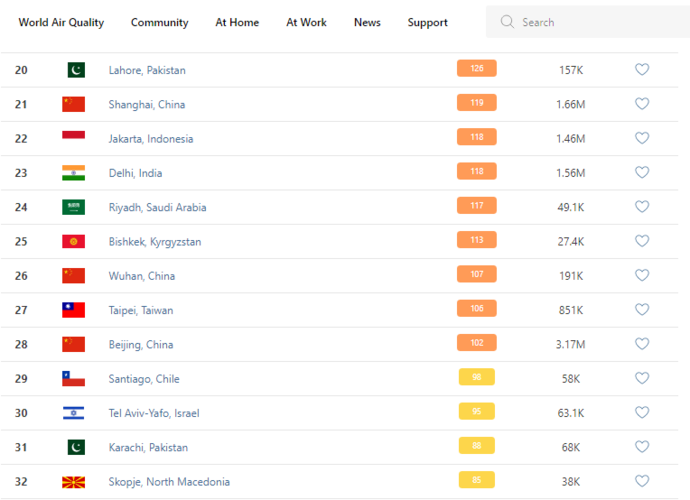The image size is (690, 500).
Task: Click the heart icon for Beijing row
Action: (x=642, y=344)
